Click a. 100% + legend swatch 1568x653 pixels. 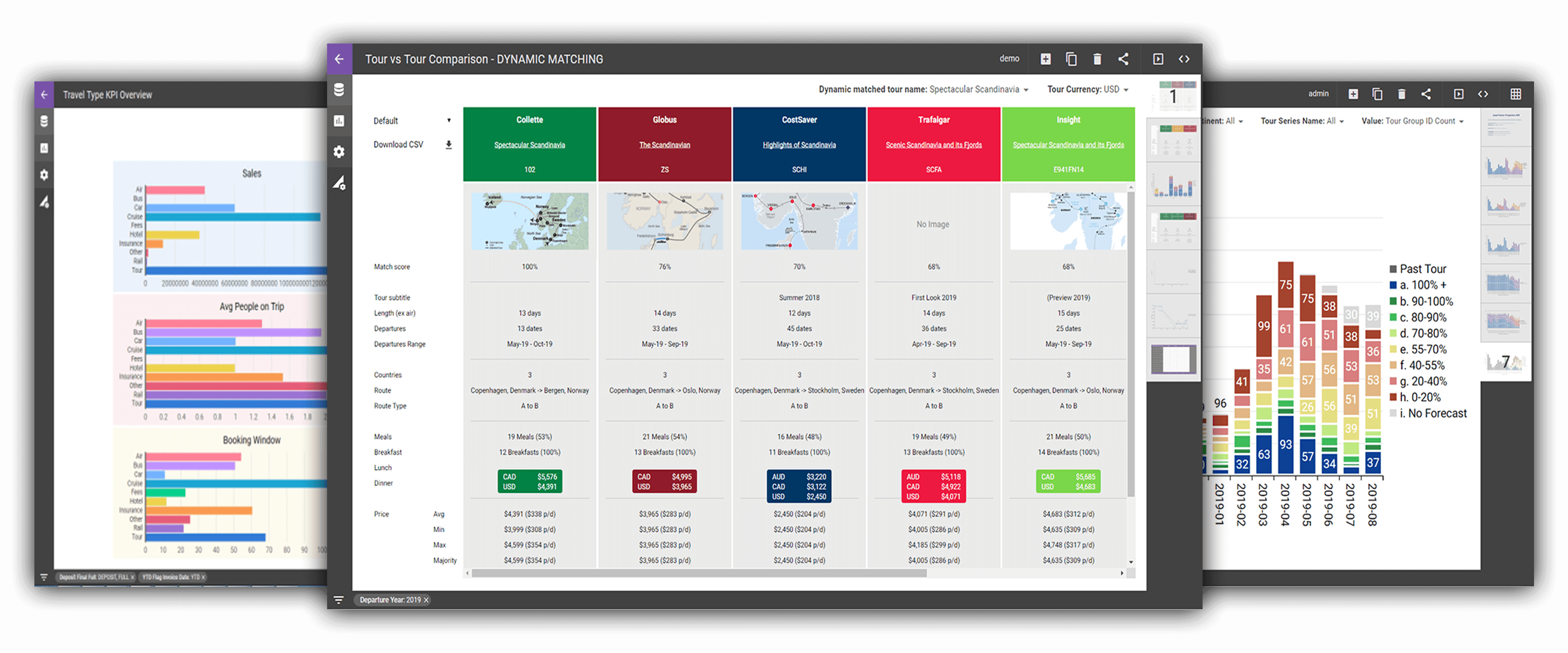coord(1393,285)
